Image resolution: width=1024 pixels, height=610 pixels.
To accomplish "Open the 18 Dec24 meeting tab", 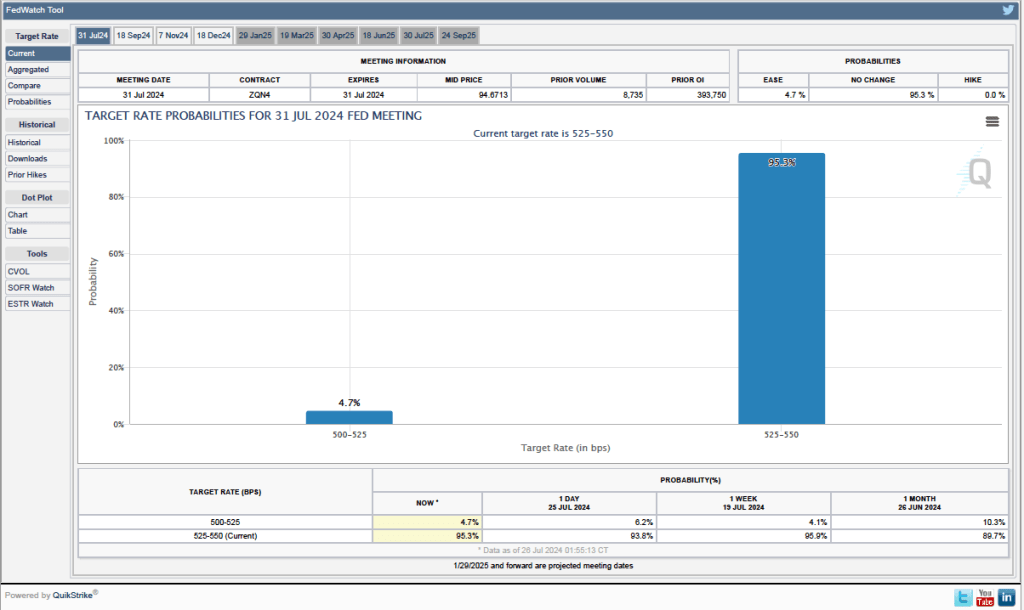I will (213, 35).
